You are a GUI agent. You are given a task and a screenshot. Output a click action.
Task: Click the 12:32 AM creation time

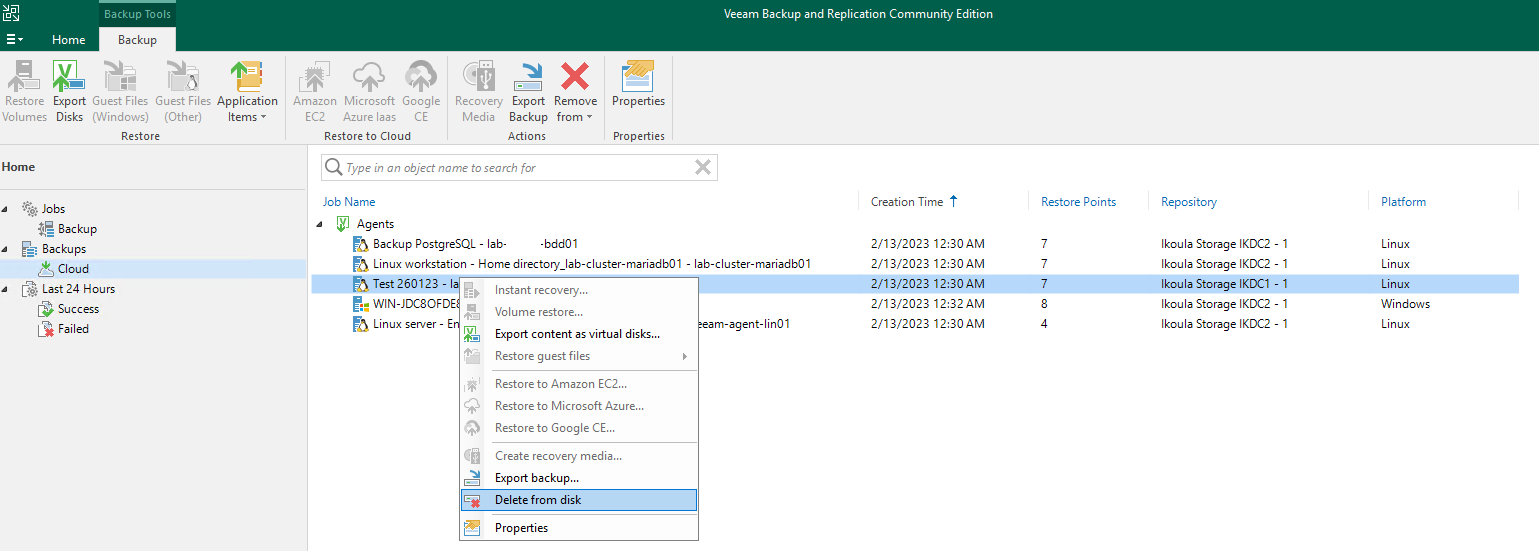[x=927, y=304]
